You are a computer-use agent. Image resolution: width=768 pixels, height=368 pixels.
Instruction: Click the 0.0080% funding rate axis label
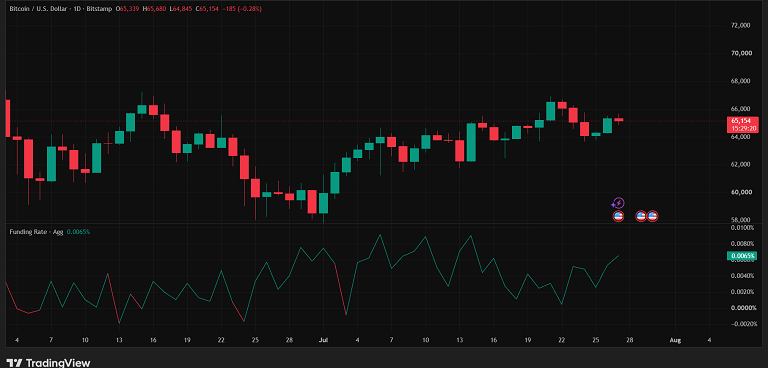[743, 244]
